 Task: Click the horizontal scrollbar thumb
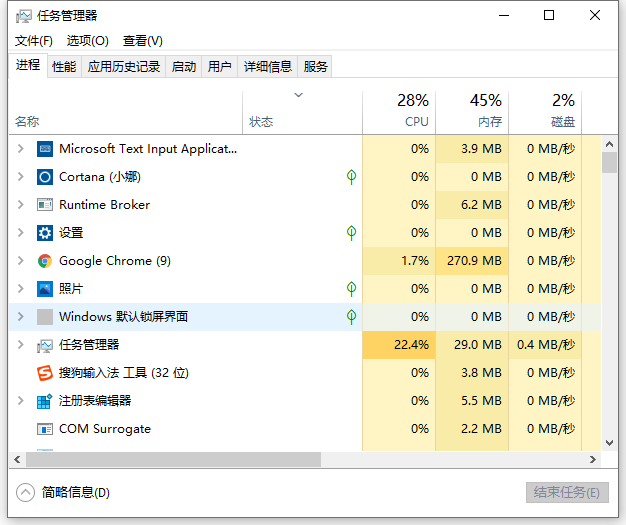170,460
